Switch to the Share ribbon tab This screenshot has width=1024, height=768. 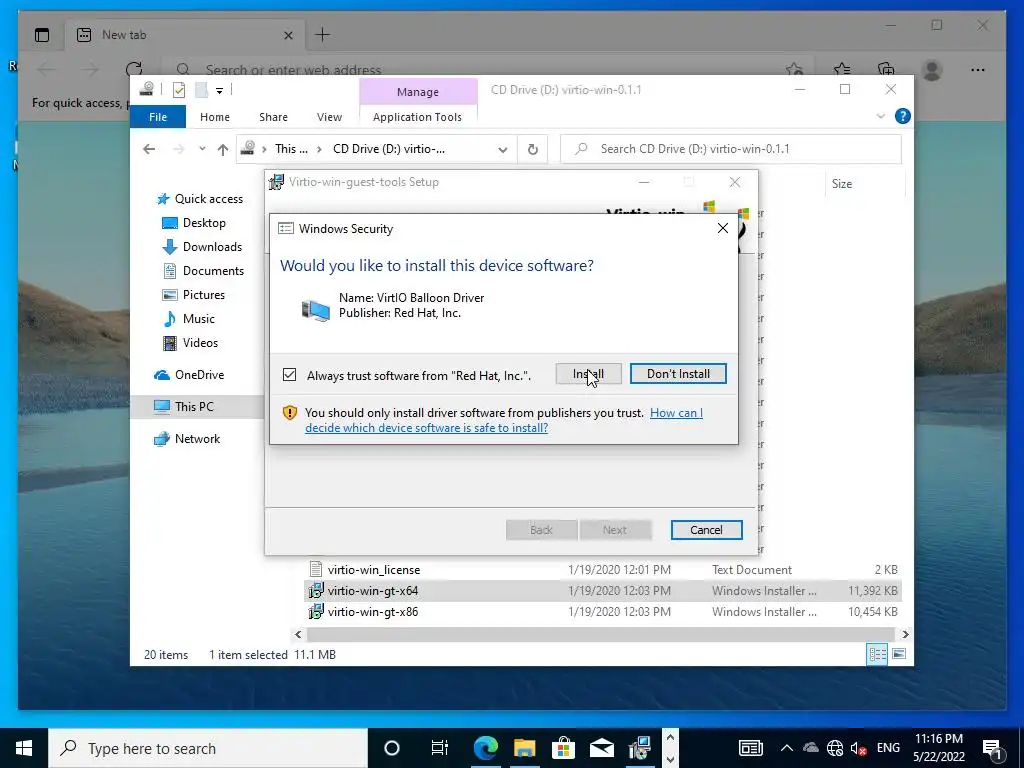pos(273,117)
